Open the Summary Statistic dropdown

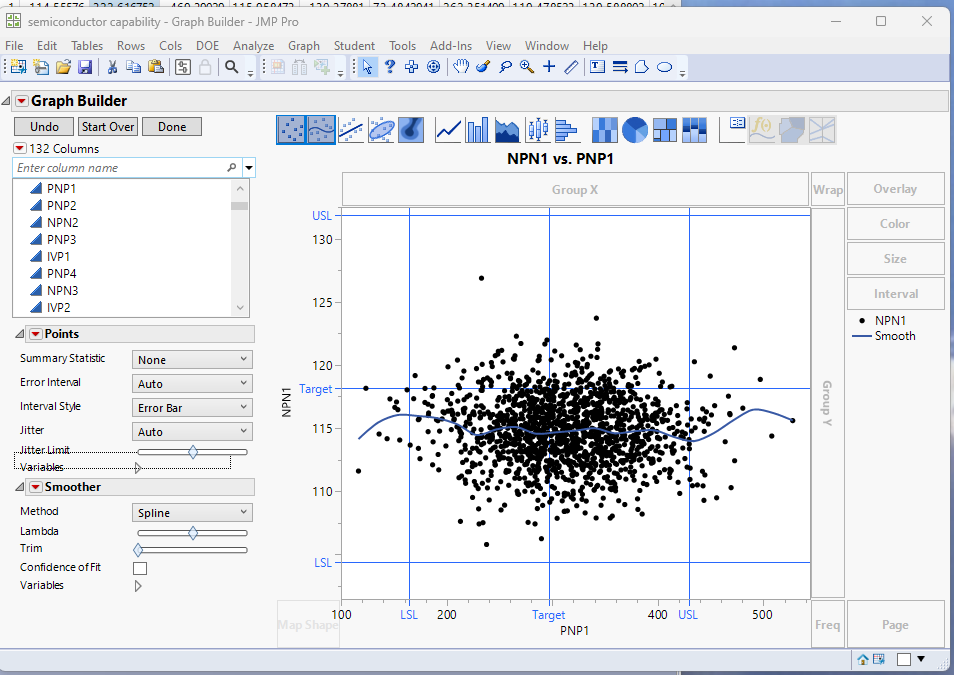192,360
